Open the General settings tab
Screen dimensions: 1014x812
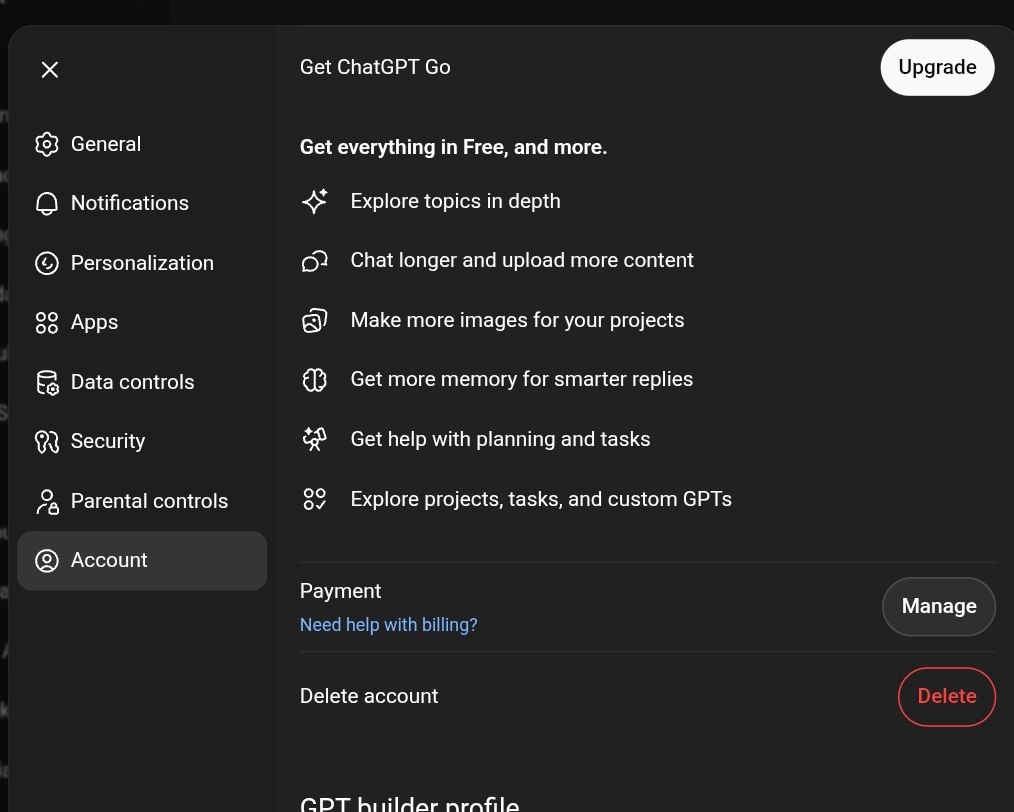142,144
